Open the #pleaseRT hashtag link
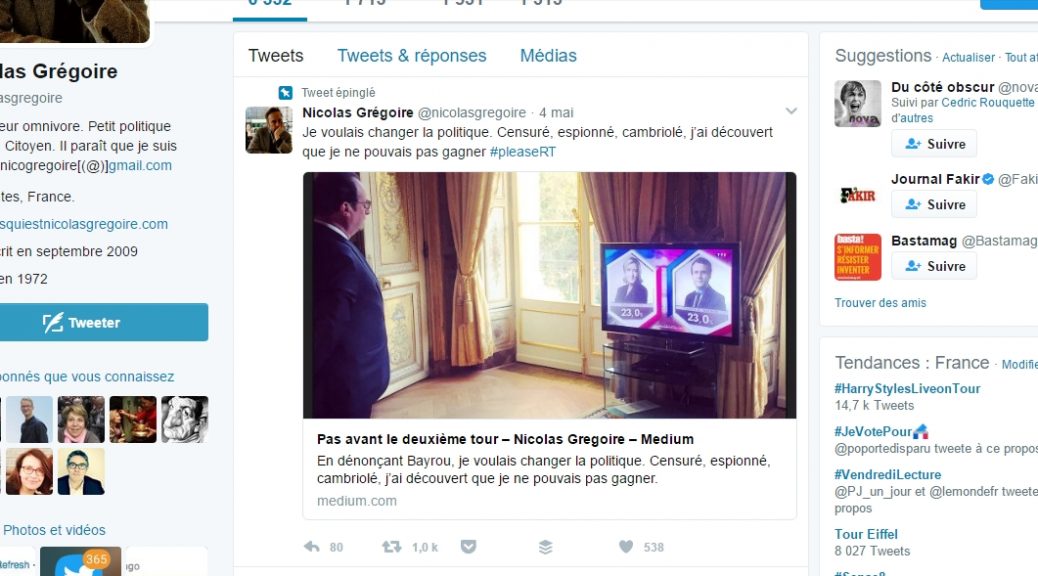This screenshot has width=1038, height=576. [523, 152]
